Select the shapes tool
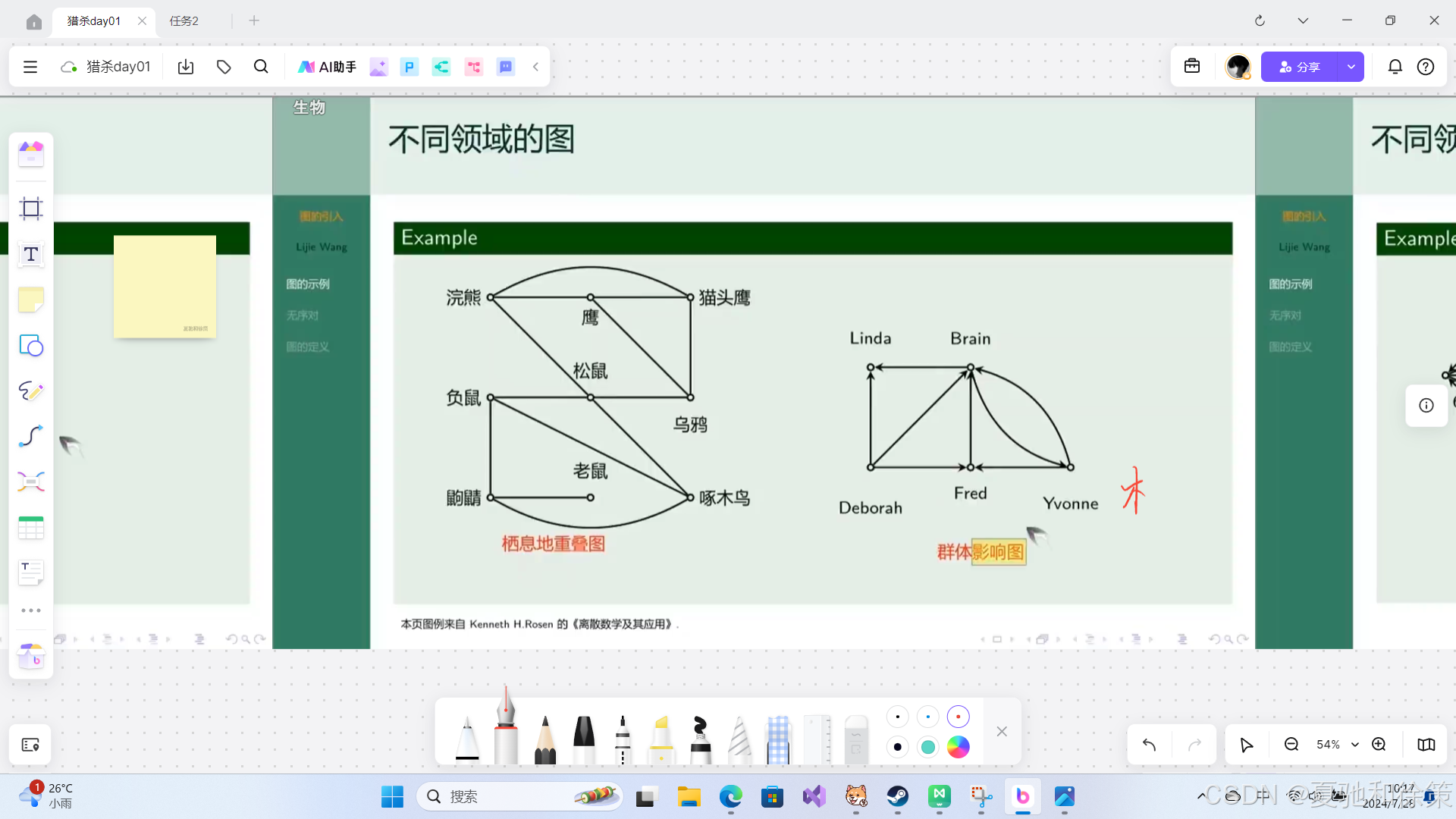This screenshot has height=819, width=1456. [31, 346]
